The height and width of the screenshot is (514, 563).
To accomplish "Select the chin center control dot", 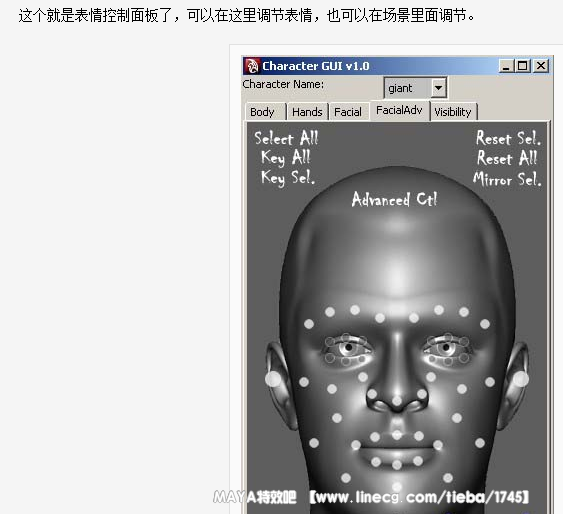I will coord(397,487).
